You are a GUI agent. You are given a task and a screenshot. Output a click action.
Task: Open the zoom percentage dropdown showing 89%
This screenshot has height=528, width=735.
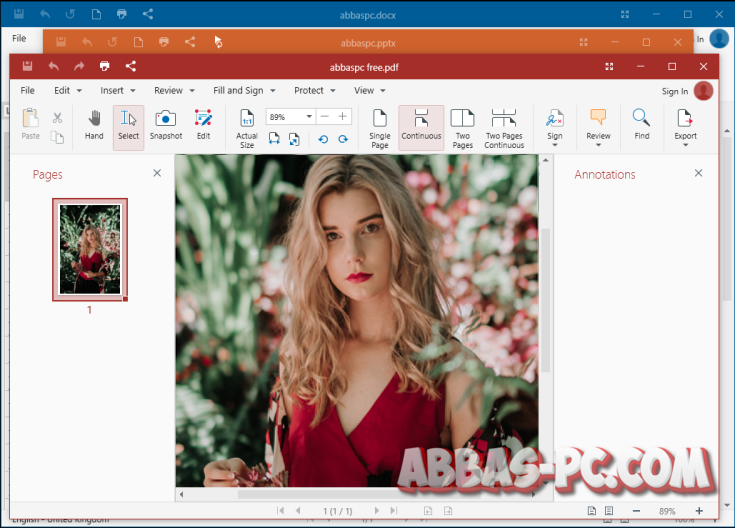(x=309, y=117)
